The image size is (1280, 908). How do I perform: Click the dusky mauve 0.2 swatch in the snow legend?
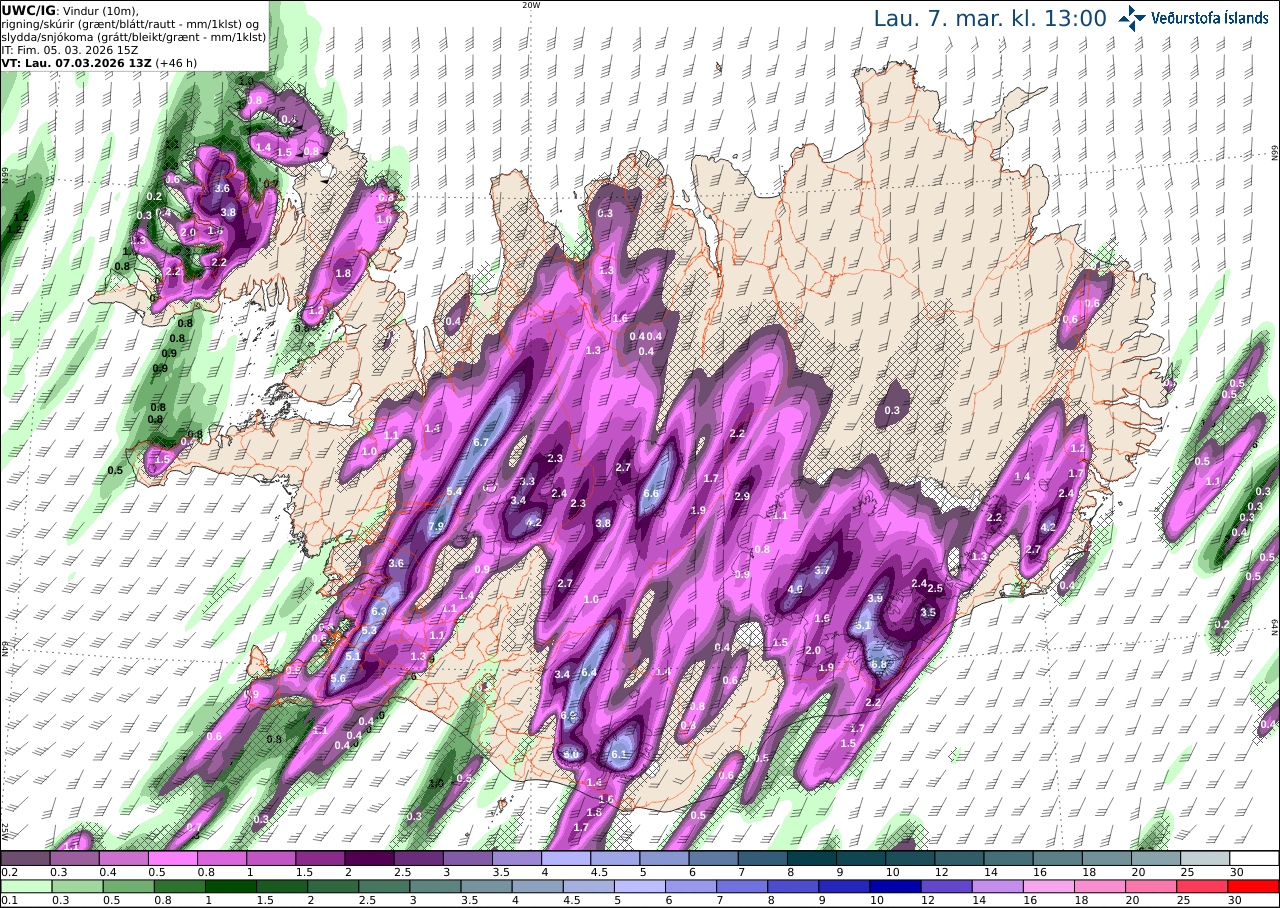click(25, 858)
